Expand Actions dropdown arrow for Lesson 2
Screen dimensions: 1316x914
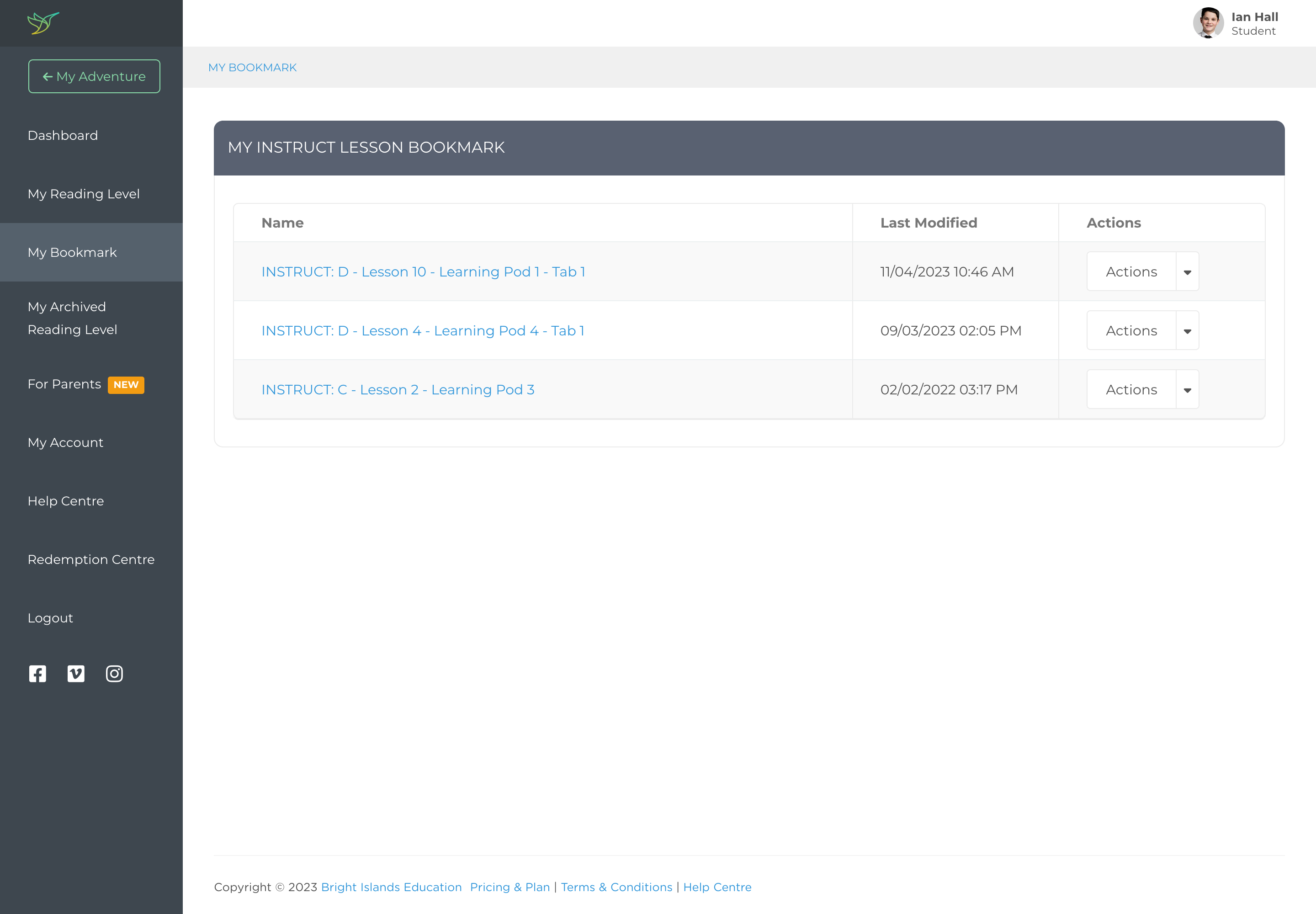point(1187,390)
